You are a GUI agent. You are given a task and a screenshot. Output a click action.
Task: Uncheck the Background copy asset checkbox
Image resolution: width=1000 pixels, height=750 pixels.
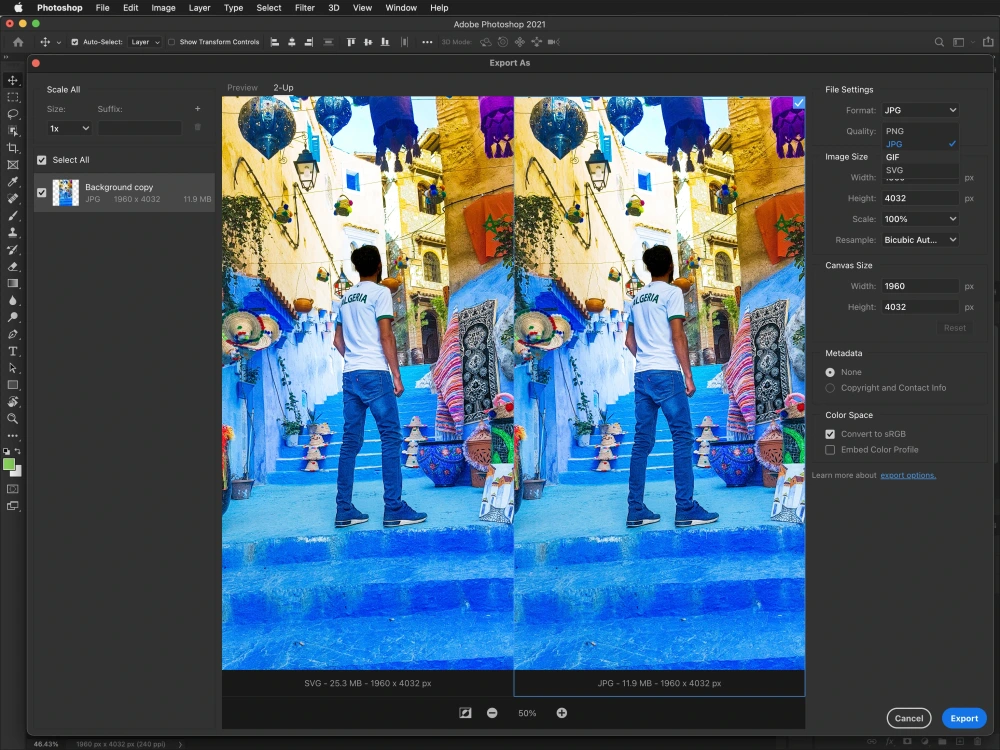pyautogui.click(x=41, y=192)
